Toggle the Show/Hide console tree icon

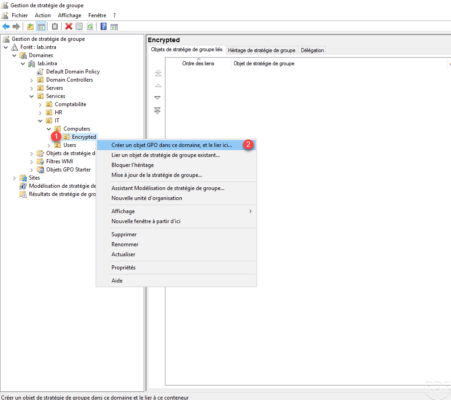(x=41, y=26)
